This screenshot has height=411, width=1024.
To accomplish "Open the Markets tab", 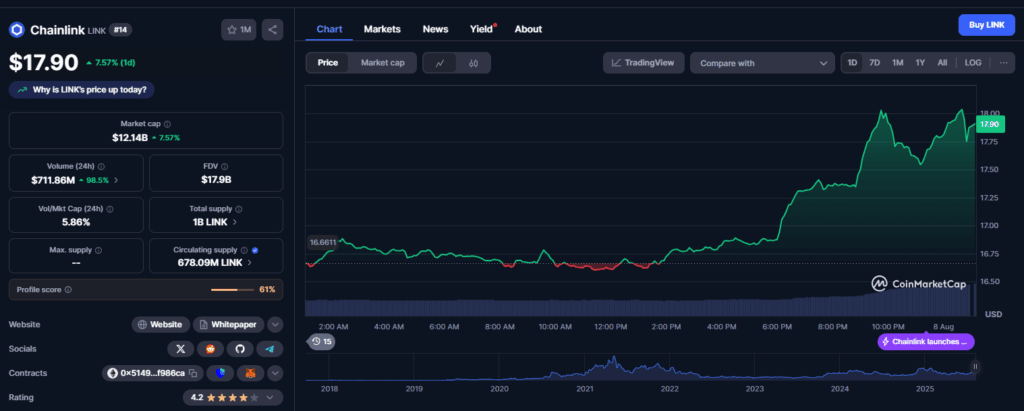I will 382,29.
